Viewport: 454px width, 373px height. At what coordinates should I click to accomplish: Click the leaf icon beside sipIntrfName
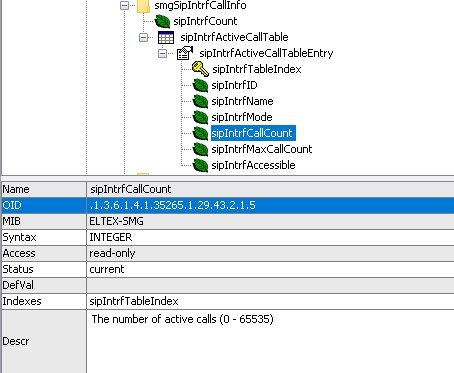(x=200, y=101)
